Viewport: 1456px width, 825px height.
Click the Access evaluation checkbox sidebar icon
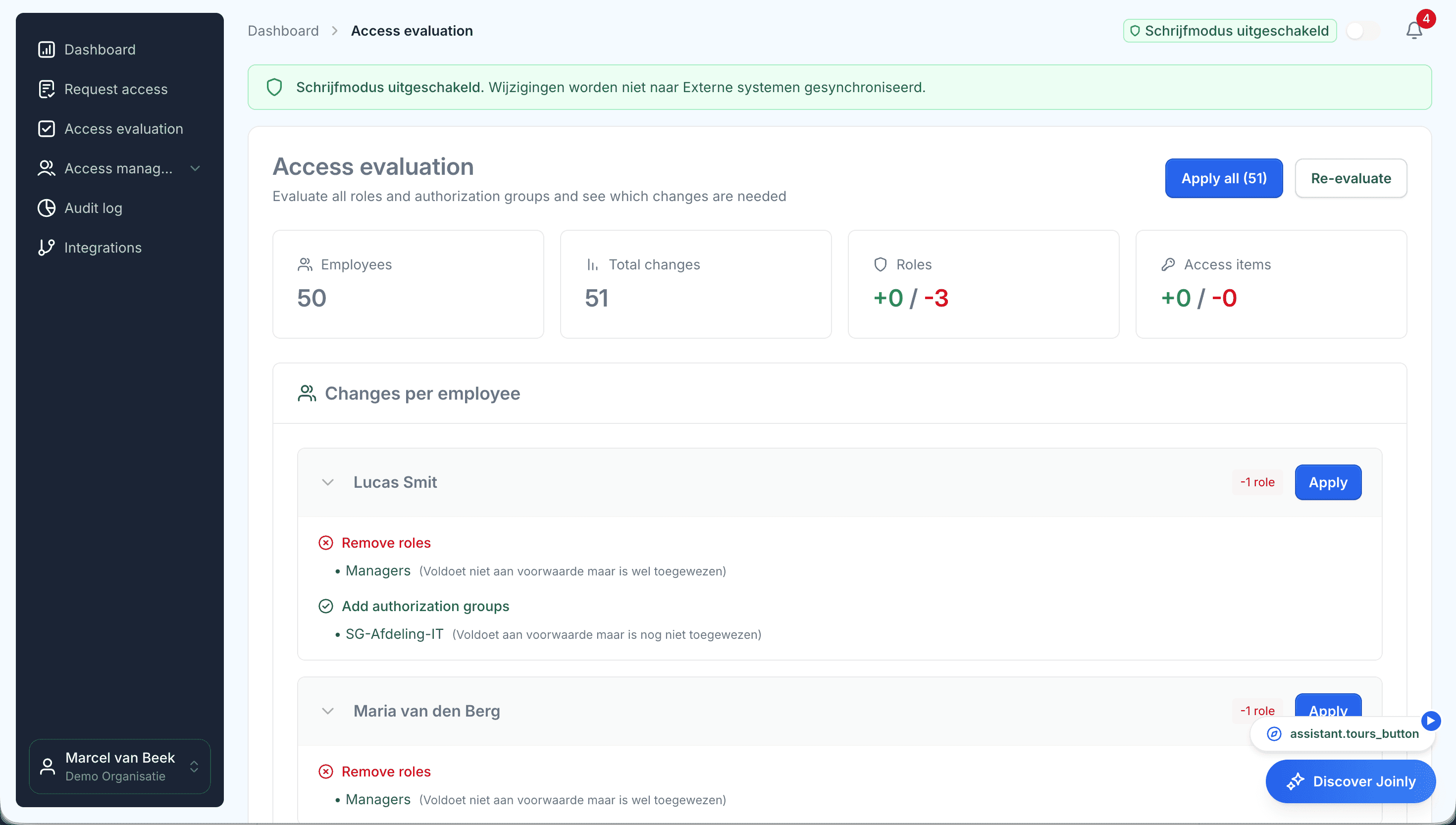(x=47, y=129)
